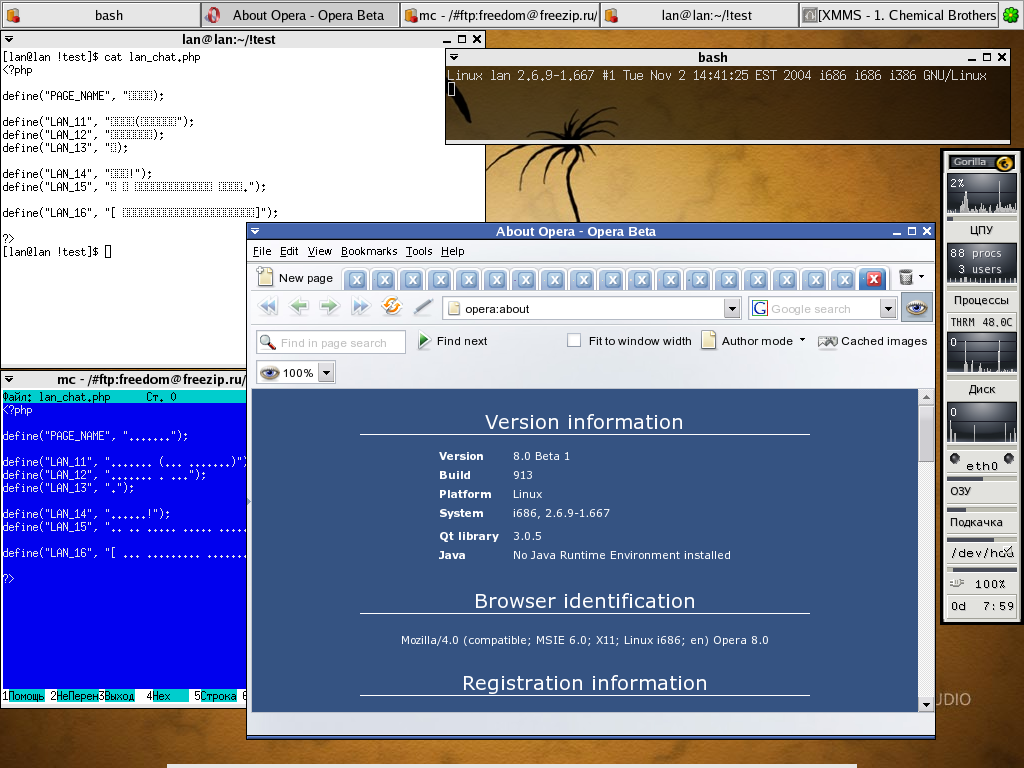Switch to mc ftp window via taskbar
Image resolution: width=1024 pixels, height=768 pixels.
tap(500, 15)
